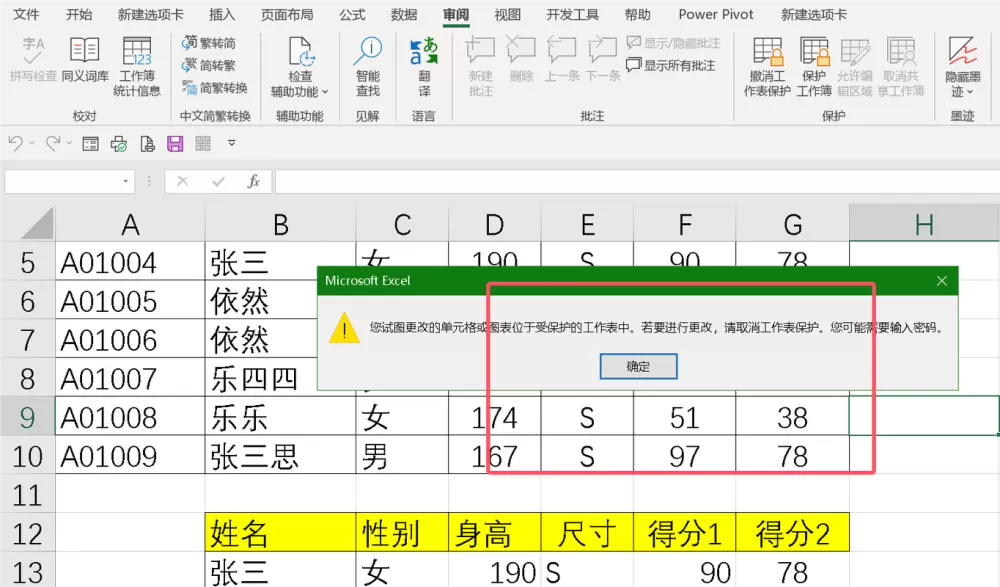1000x587 pixels.
Task: Open the undo history dropdown arrow
Action: (32, 144)
